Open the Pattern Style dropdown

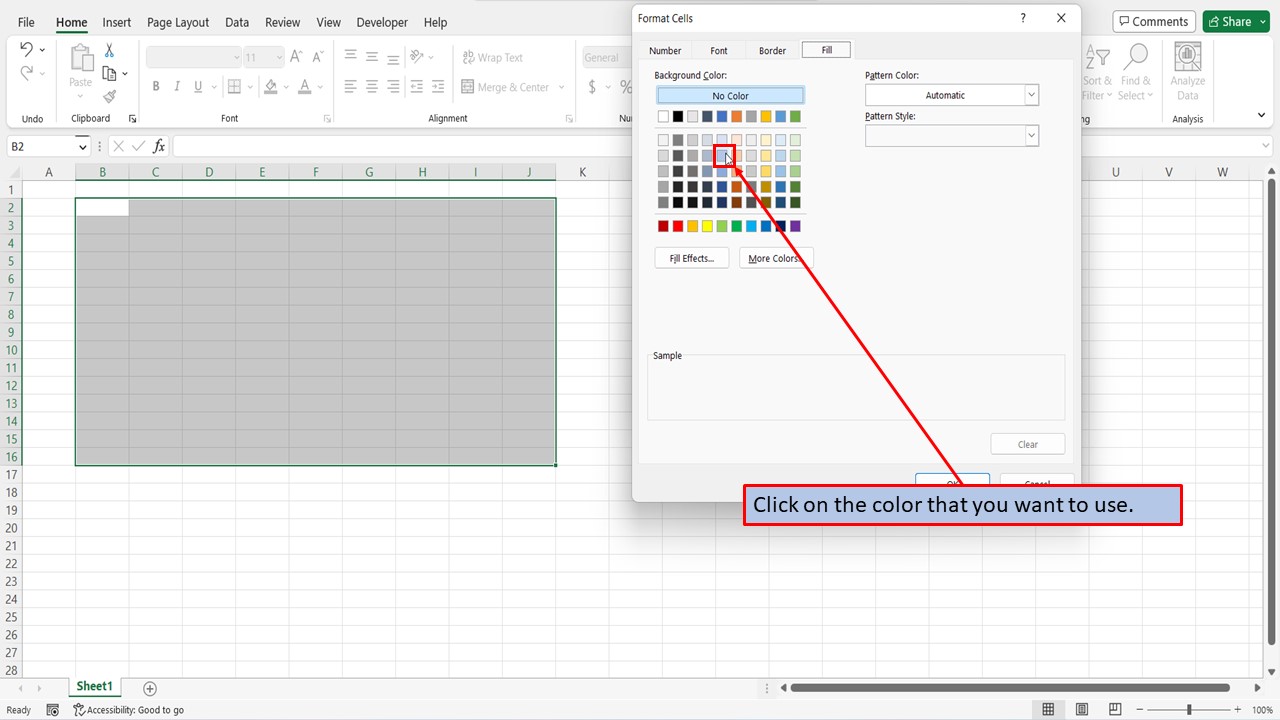pyautogui.click(x=1031, y=135)
